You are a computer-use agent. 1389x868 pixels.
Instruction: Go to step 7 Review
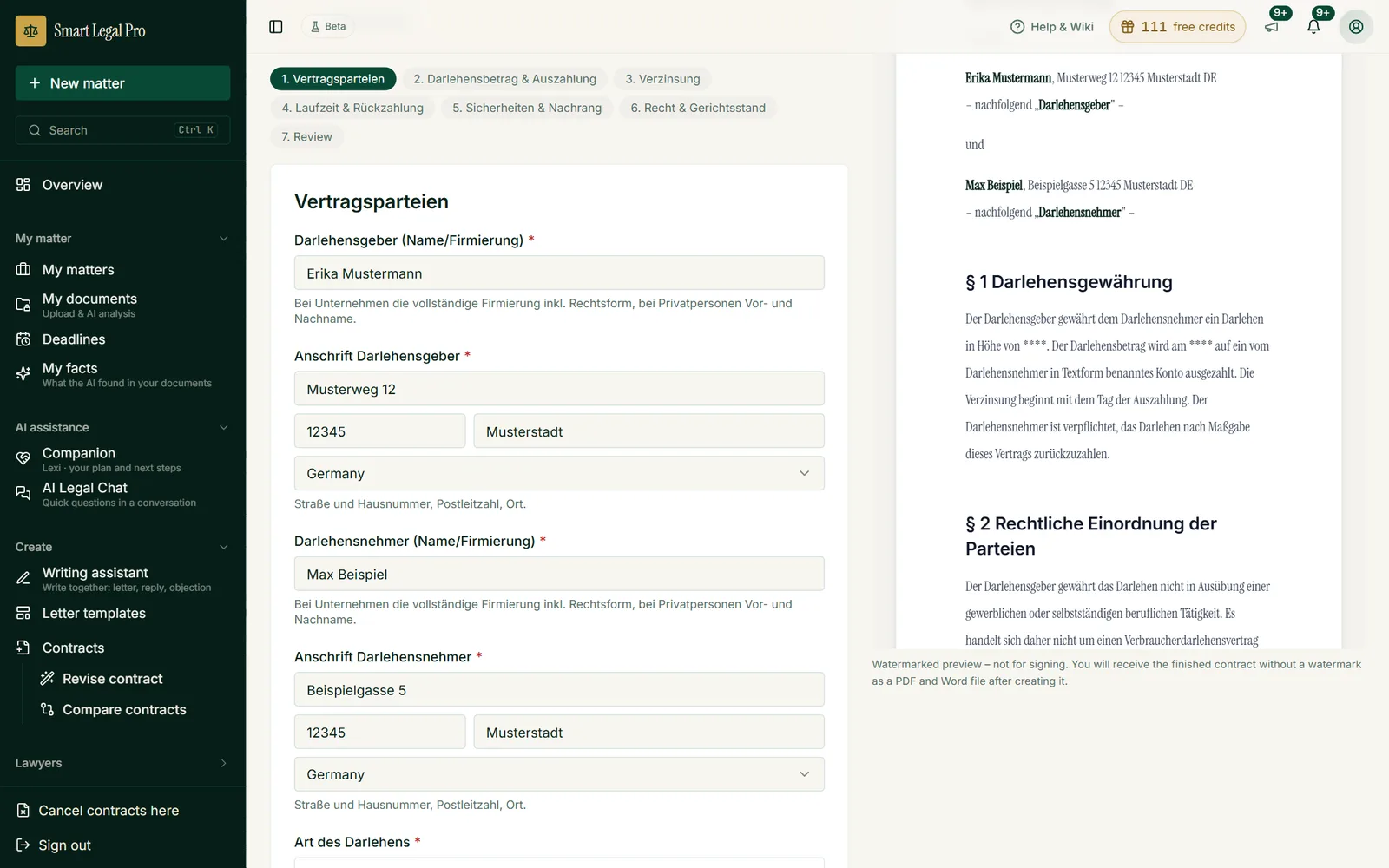306,137
